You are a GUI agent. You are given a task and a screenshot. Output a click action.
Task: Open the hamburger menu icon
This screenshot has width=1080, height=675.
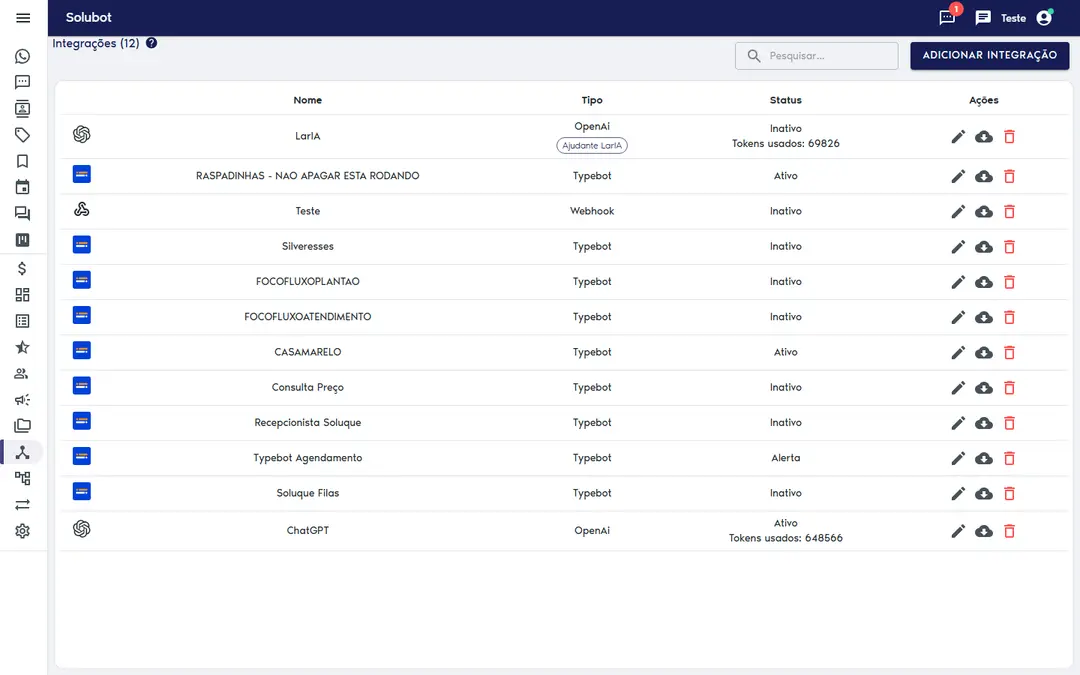[23, 18]
